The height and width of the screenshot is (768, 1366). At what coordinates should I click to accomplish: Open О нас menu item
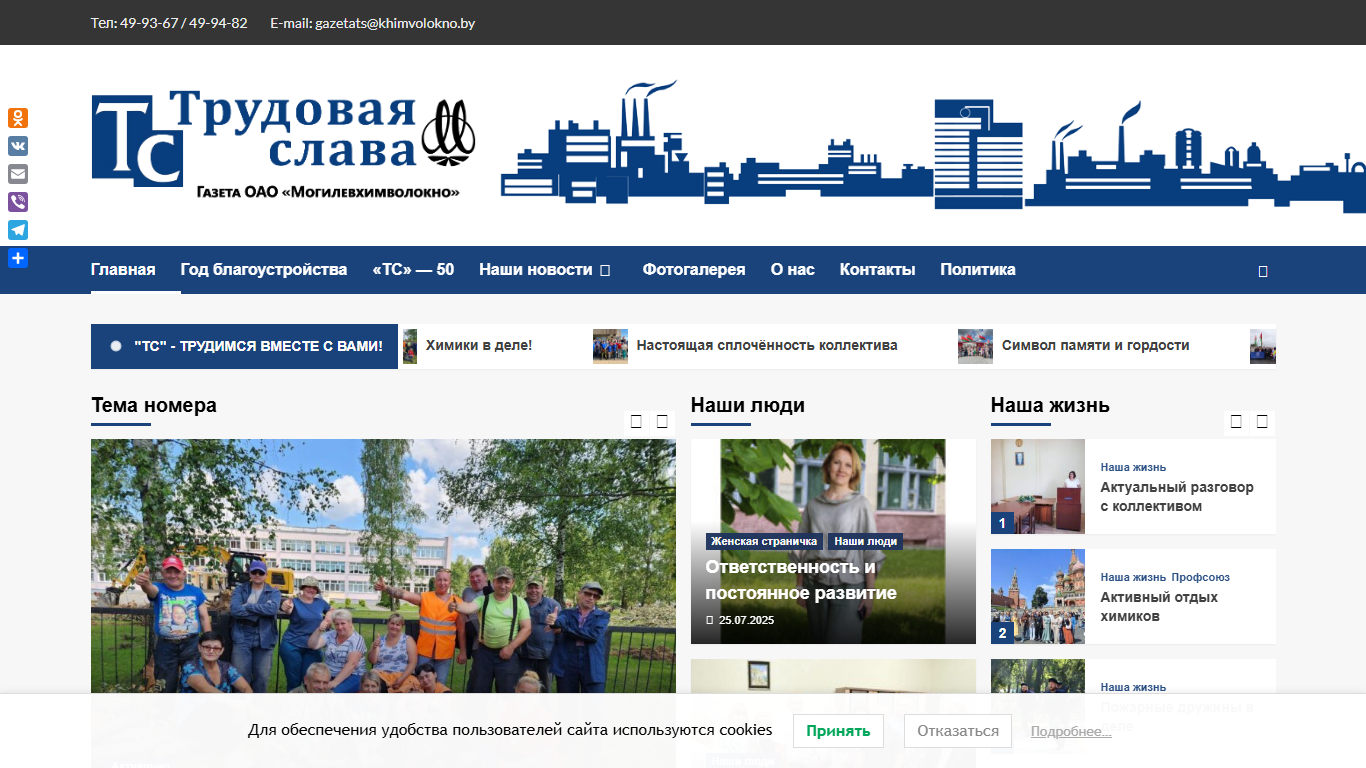click(793, 269)
